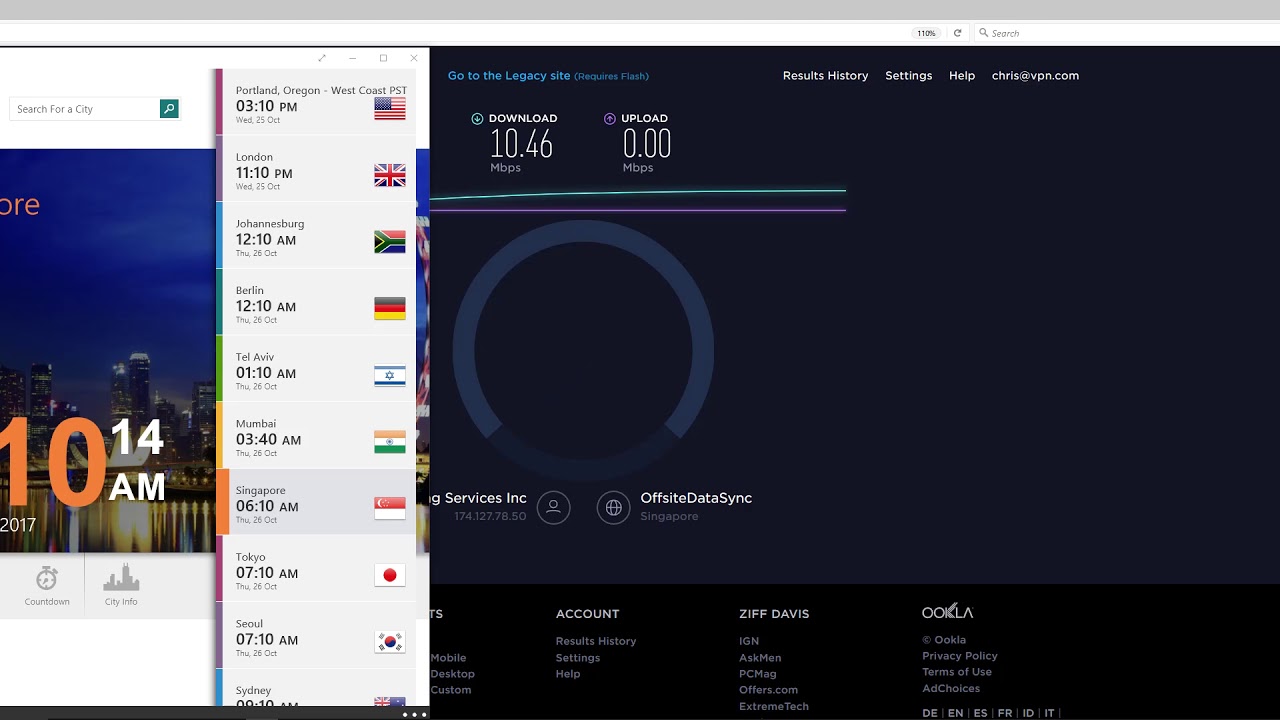
Task: Switch site language to ES
Action: coord(980,713)
